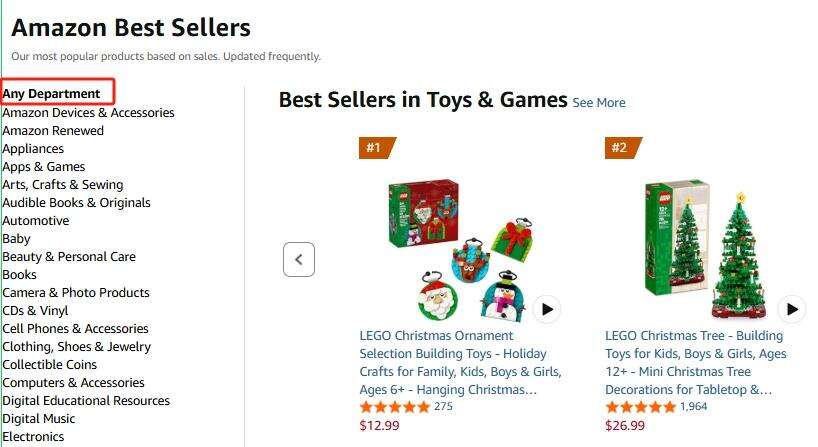Navigate to Cell Phones & Accessories

pos(75,329)
